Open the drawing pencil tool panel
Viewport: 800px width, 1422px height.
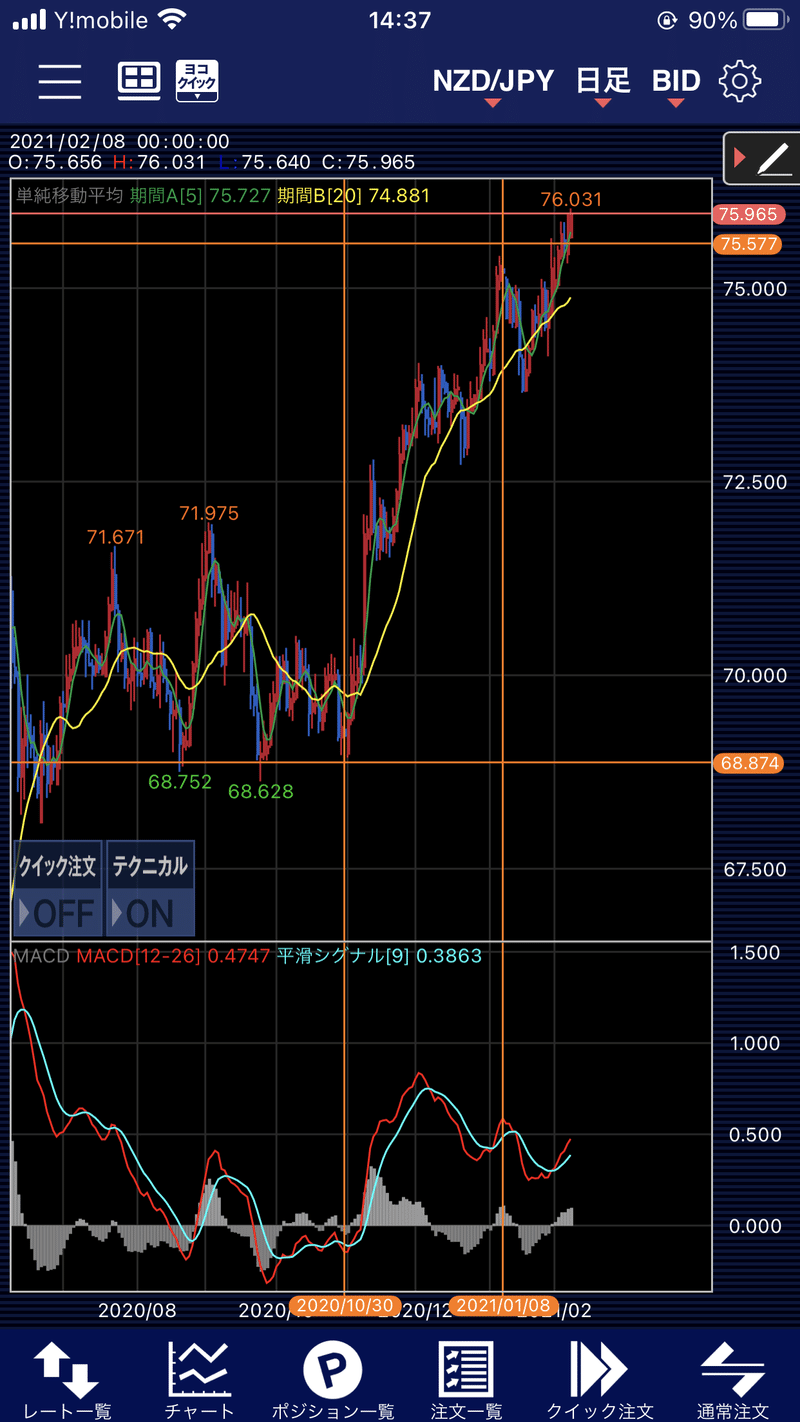point(760,157)
